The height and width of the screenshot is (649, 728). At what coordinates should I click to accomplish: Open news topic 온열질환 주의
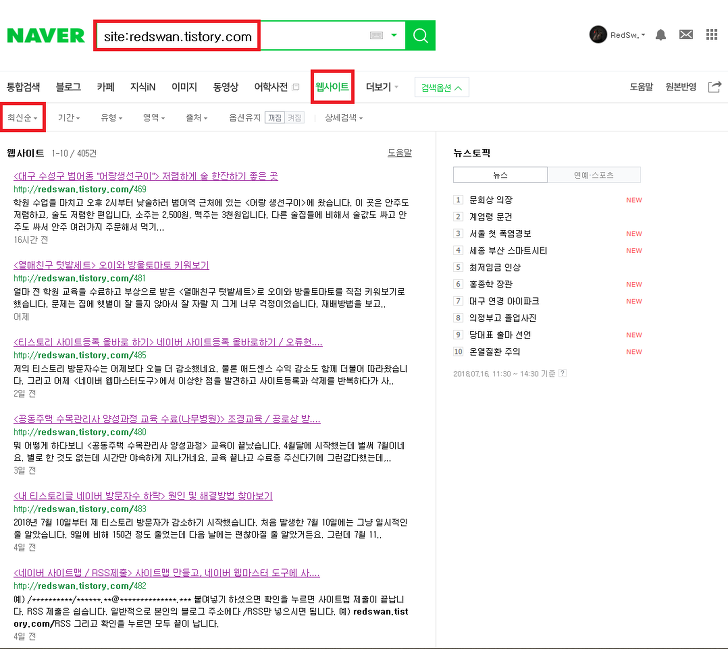(x=494, y=352)
